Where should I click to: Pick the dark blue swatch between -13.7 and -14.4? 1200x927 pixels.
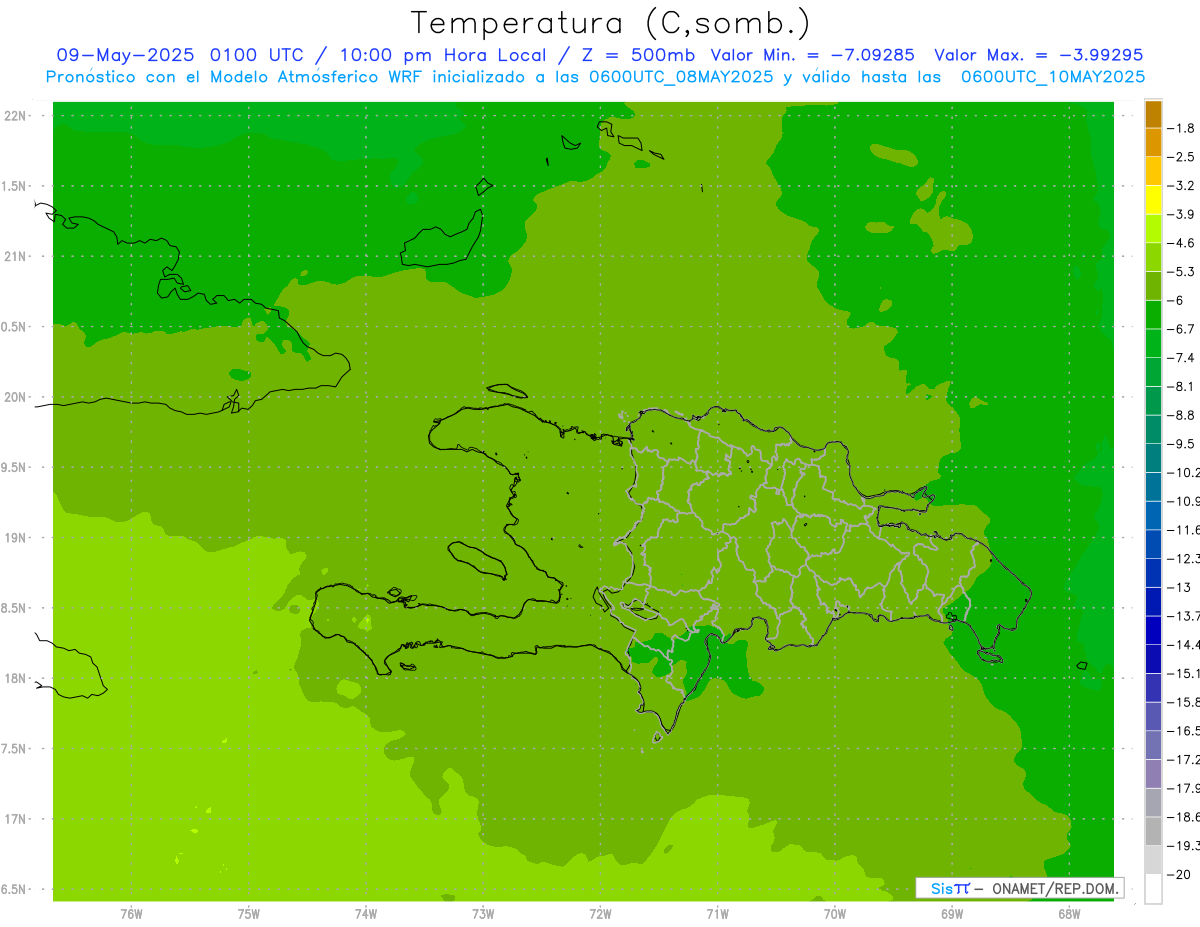coord(1153,630)
